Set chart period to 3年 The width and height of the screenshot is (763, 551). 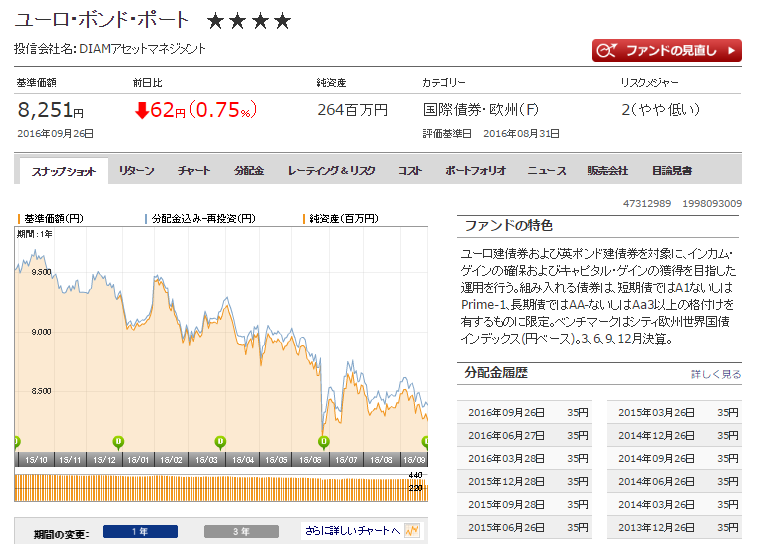click(x=241, y=531)
